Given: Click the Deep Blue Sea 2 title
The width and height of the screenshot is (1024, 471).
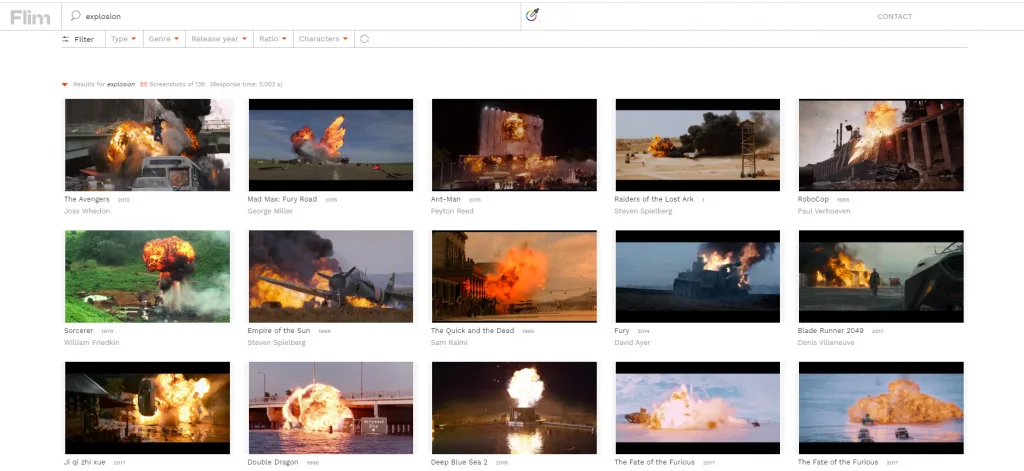Looking at the screenshot, I should pos(459,462).
